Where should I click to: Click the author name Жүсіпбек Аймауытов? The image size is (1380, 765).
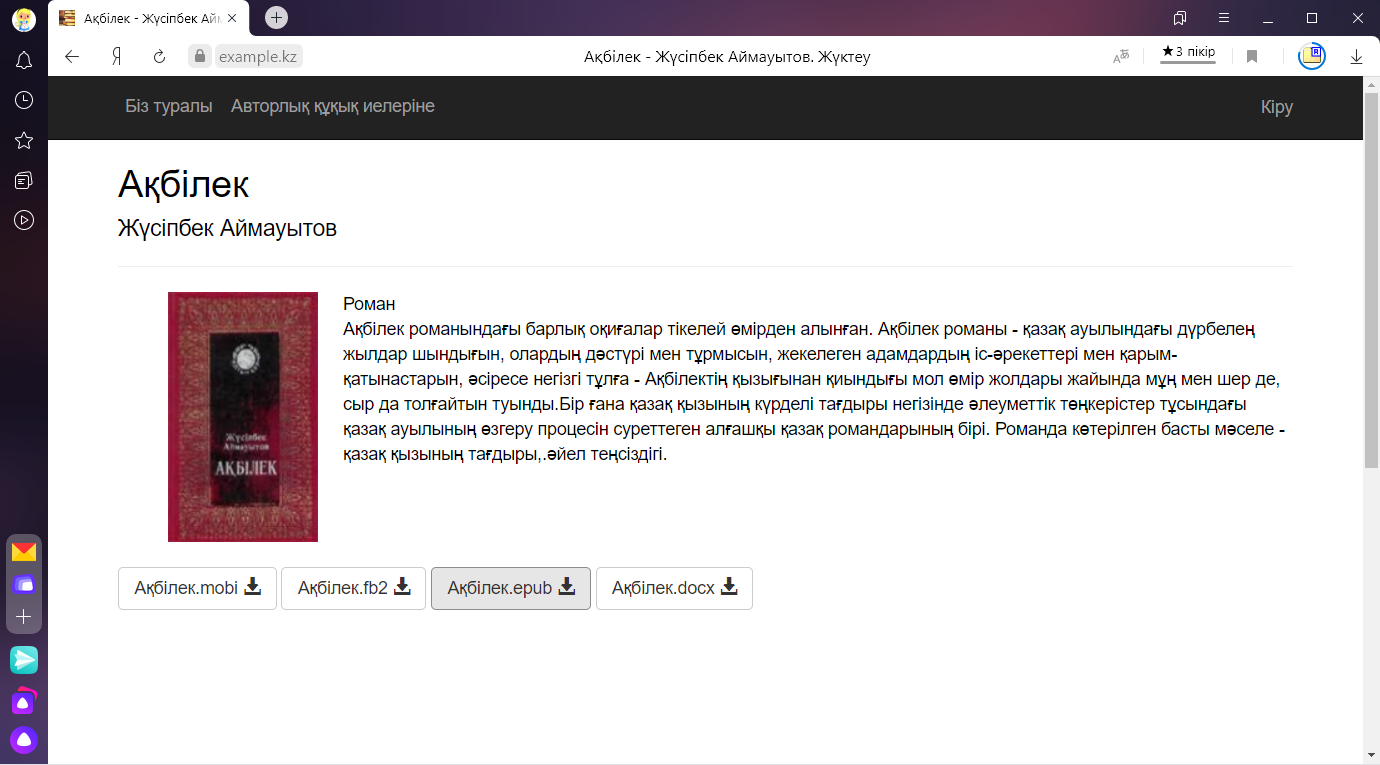(227, 228)
